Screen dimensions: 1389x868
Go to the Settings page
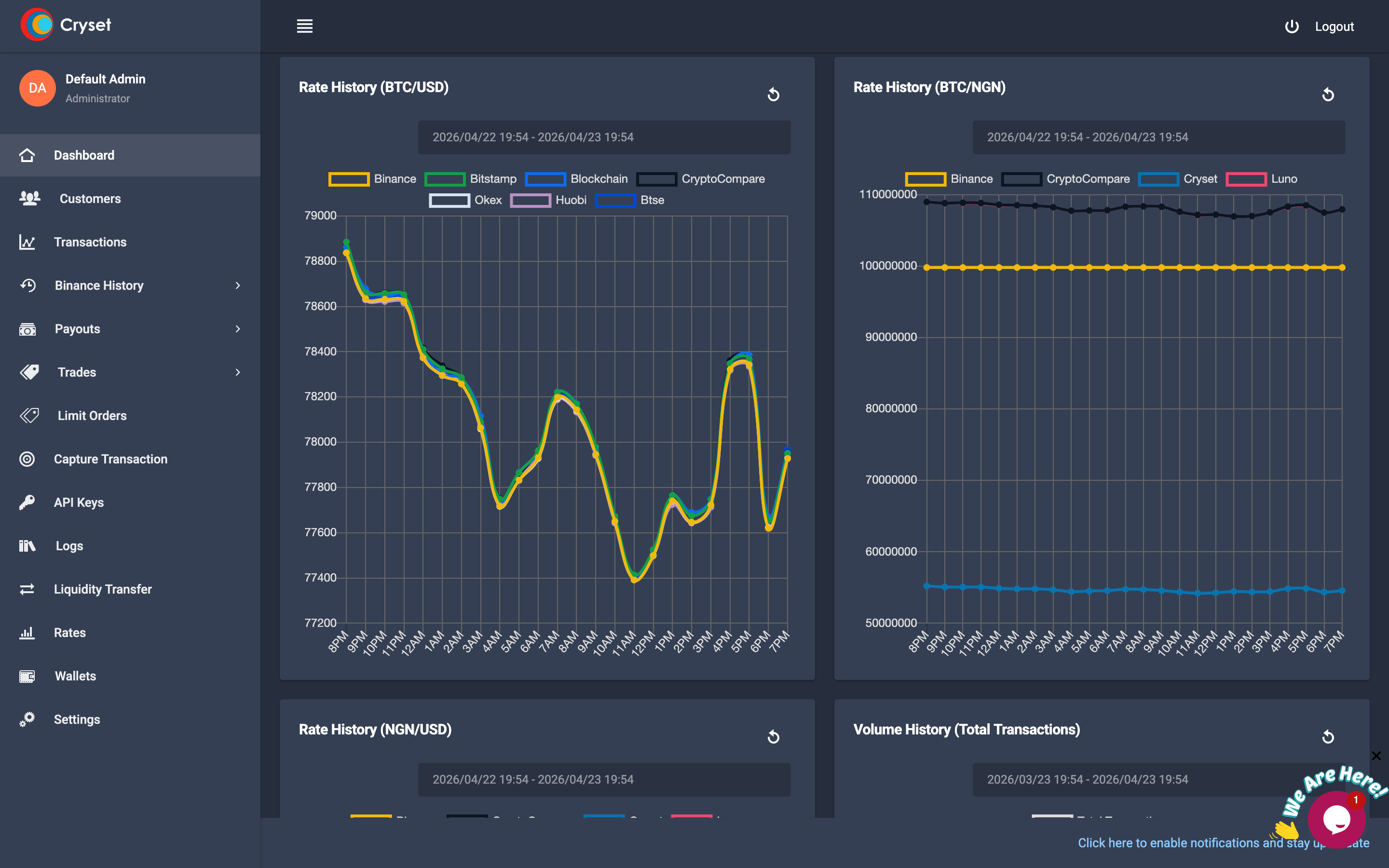pos(130,719)
